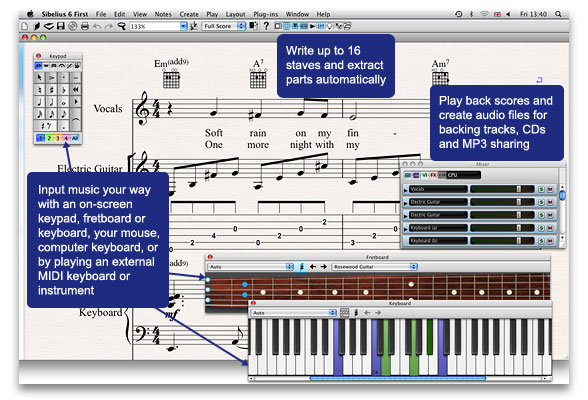The image size is (588, 400).
Task: Select the staccato dot key on Keypad
Action: pyautogui.click(x=64, y=78)
